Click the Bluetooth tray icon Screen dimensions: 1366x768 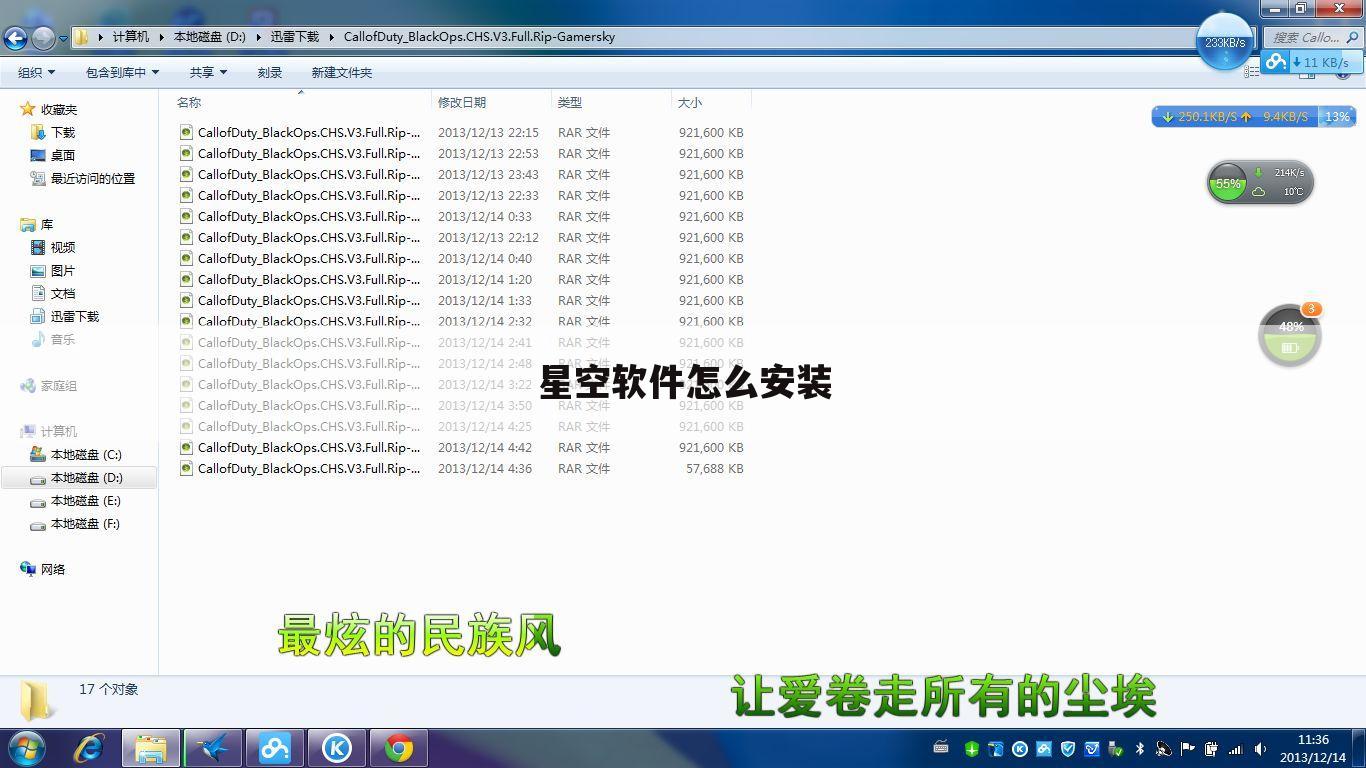pyautogui.click(x=1139, y=748)
